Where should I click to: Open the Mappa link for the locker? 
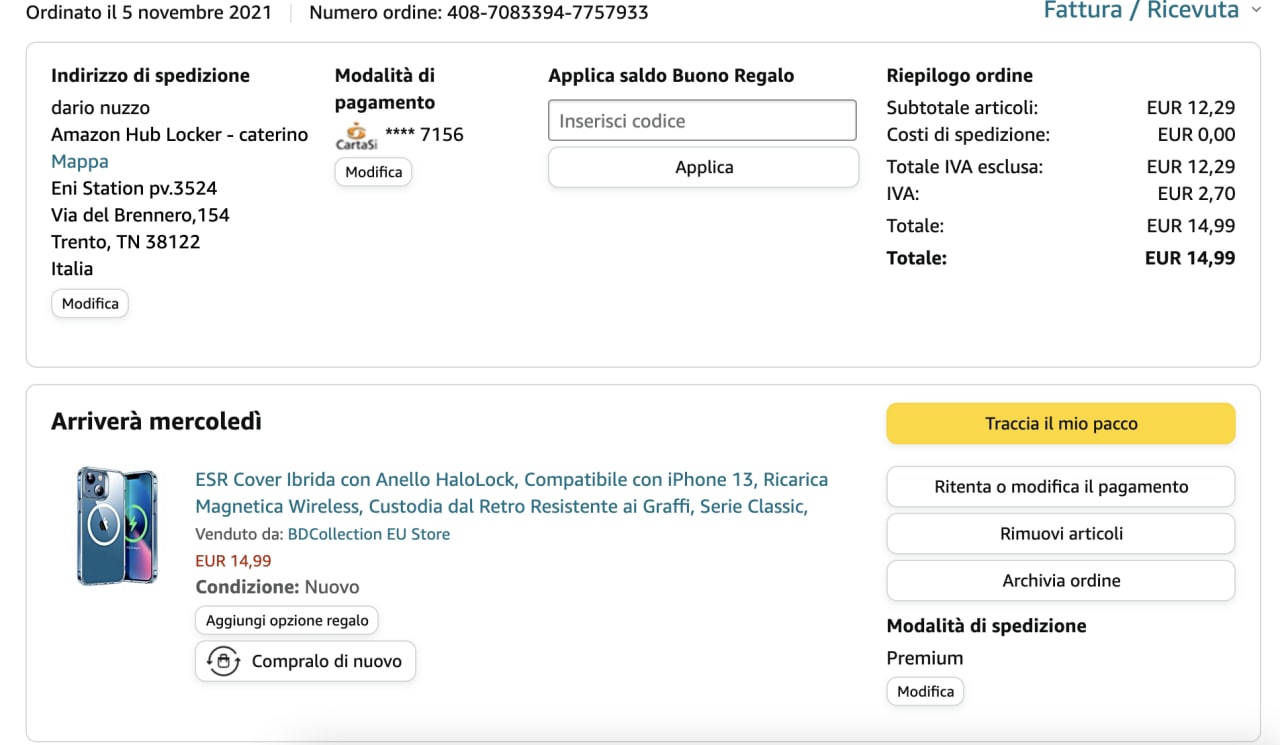tap(80, 161)
